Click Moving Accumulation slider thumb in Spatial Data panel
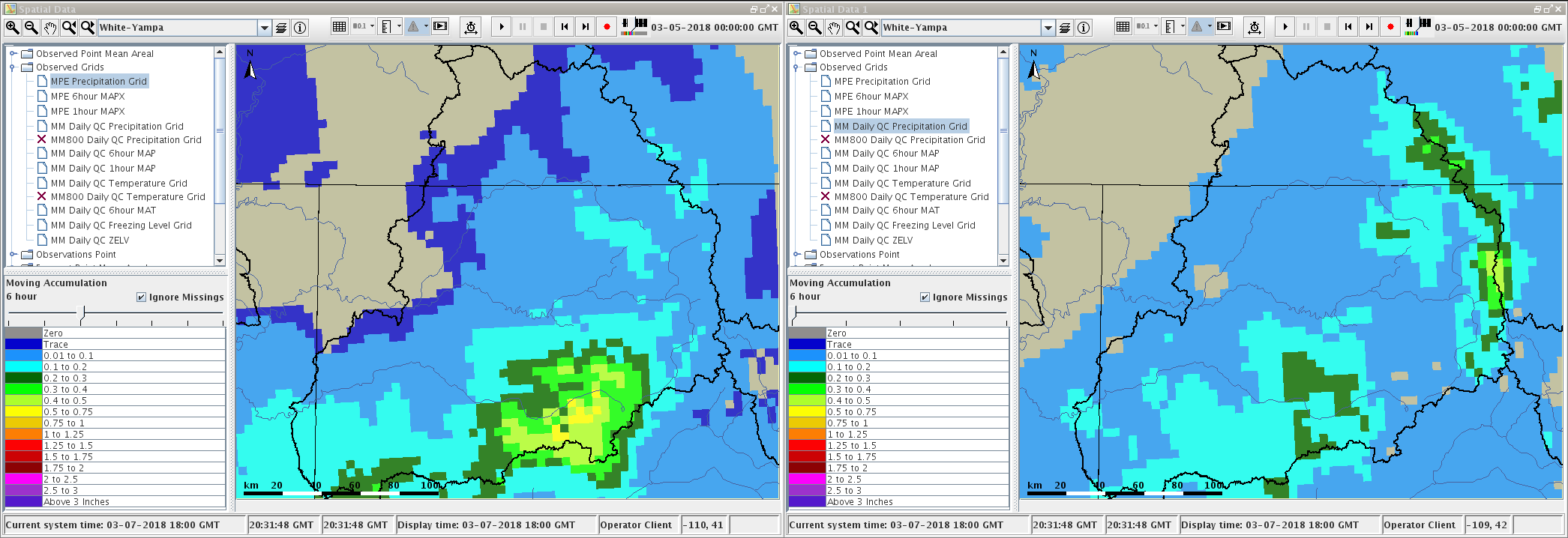The width and height of the screenshot is (1568, 538). [x=82, y=312]
